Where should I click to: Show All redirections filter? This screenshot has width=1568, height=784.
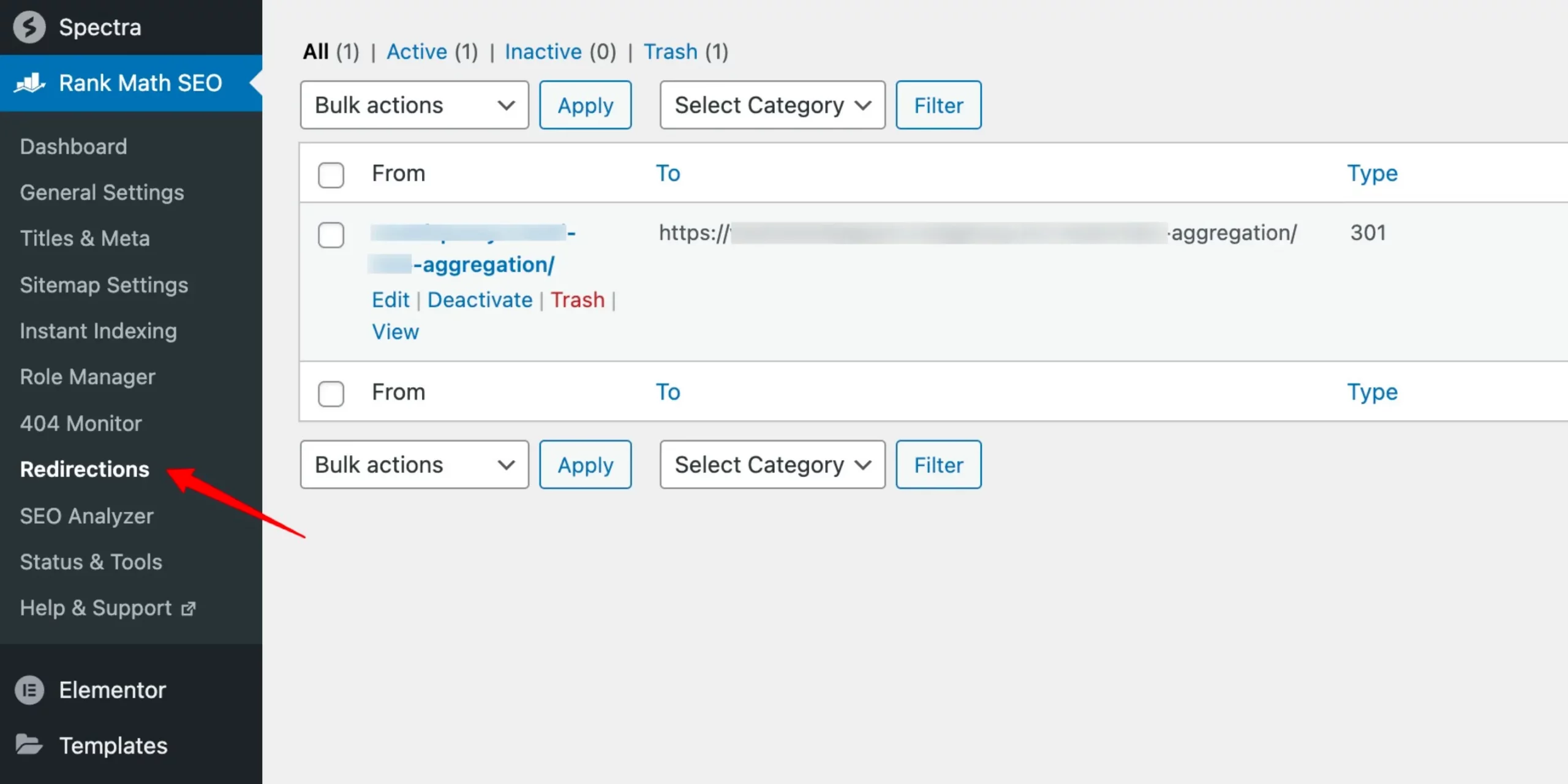pyautogui.click(x=316, y=51)
